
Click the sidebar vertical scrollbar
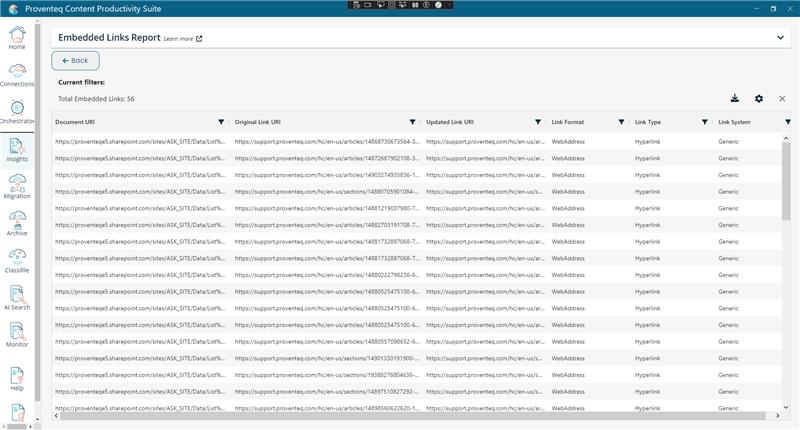tap(37, 212)
